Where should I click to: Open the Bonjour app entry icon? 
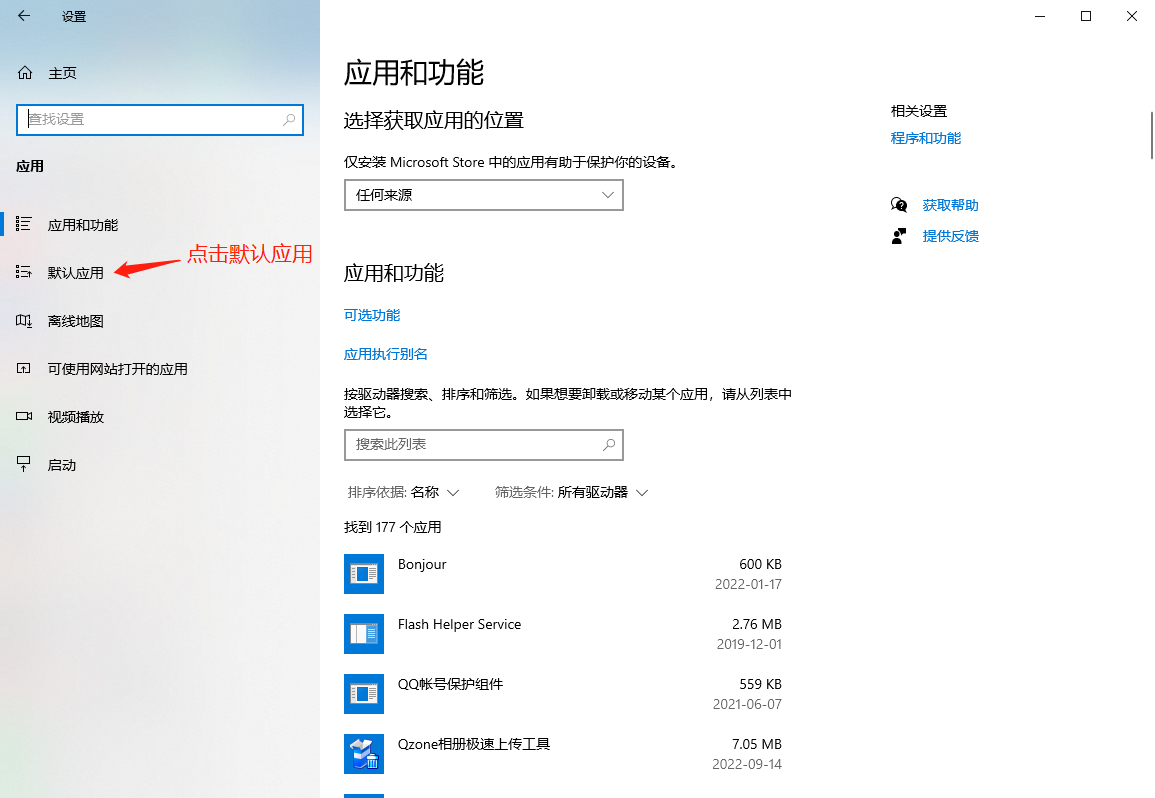coord(364,574)
